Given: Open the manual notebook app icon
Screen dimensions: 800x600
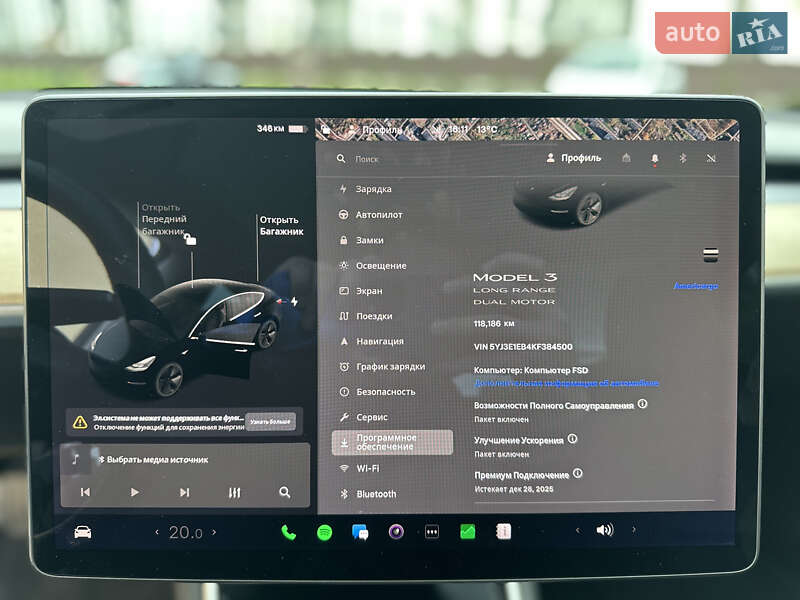Looking at the screenshot, I should [x=504, y=531].
